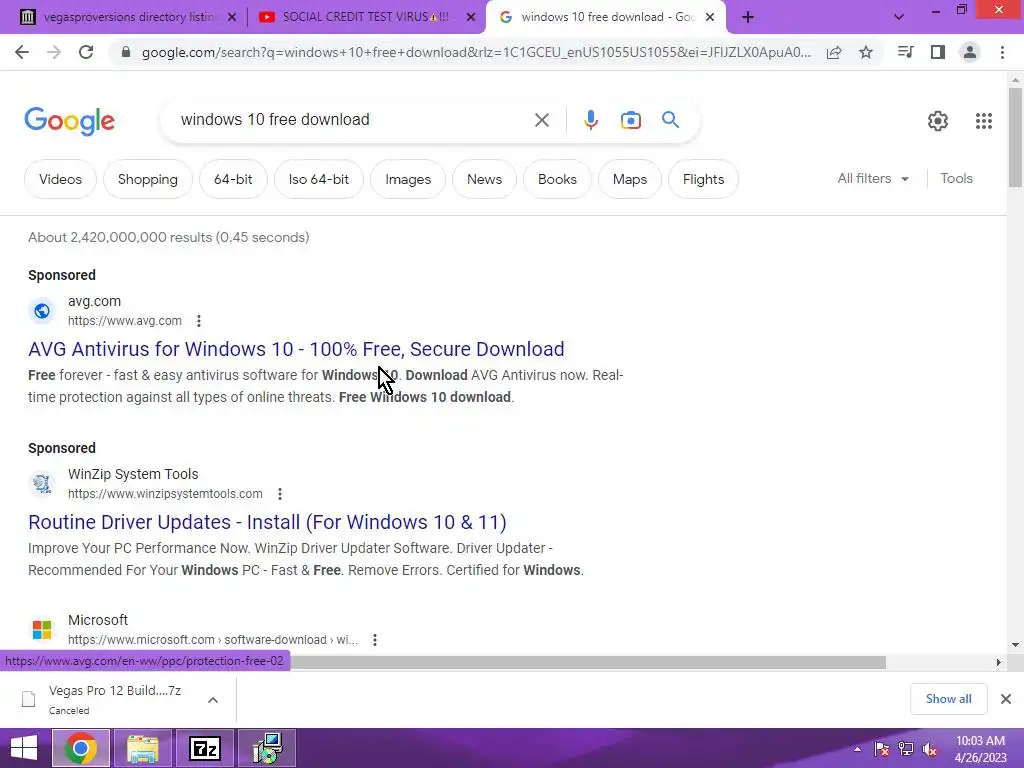Reload the Google search page
The width and height of the screenshot is (1024, 768).
coord(86,52)
